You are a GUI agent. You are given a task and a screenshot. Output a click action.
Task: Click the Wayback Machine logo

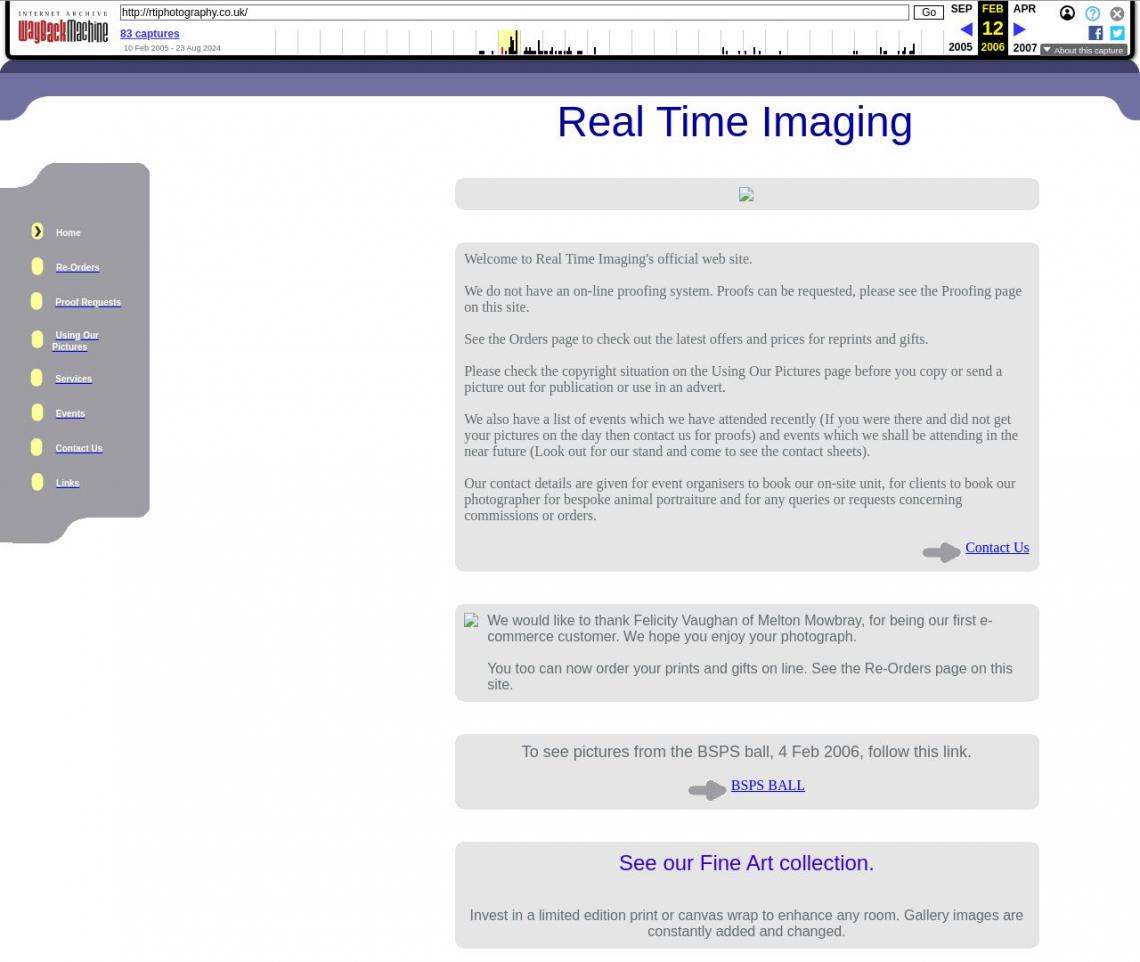63,28
